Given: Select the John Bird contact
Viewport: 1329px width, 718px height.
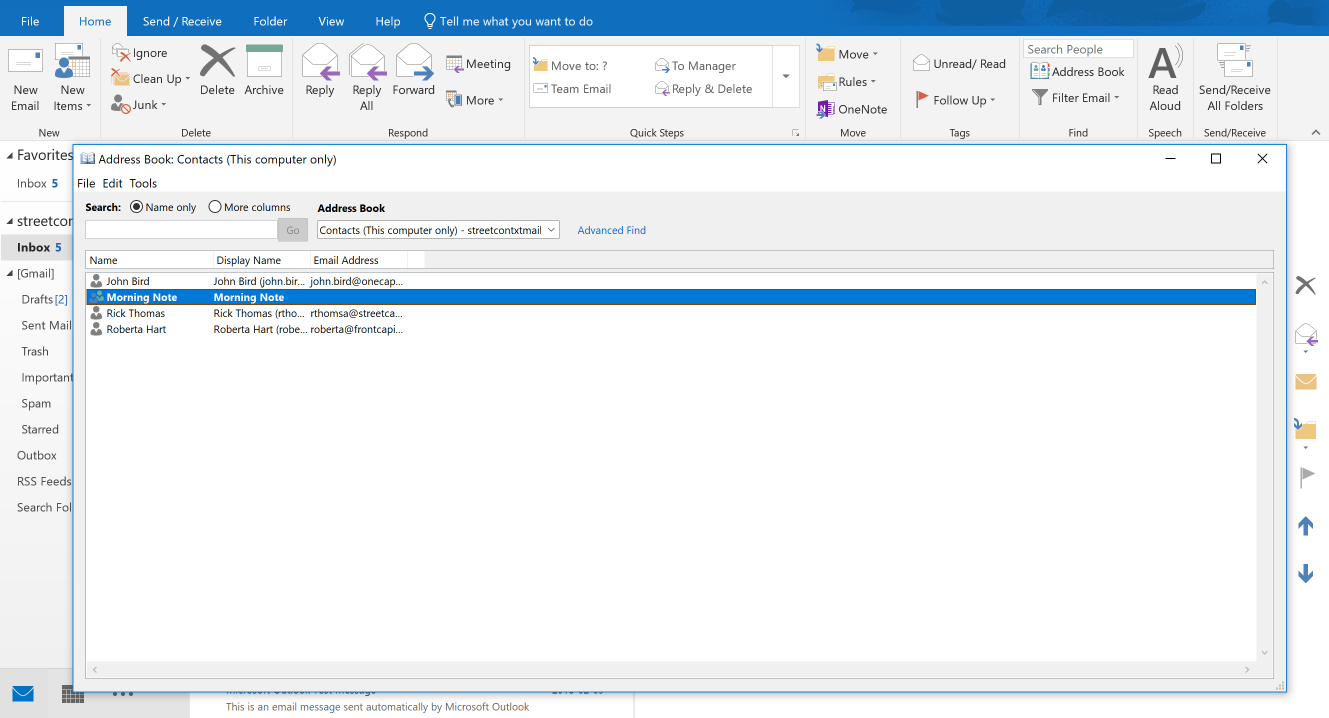Looking at the screenshot, I should point(670,281).
